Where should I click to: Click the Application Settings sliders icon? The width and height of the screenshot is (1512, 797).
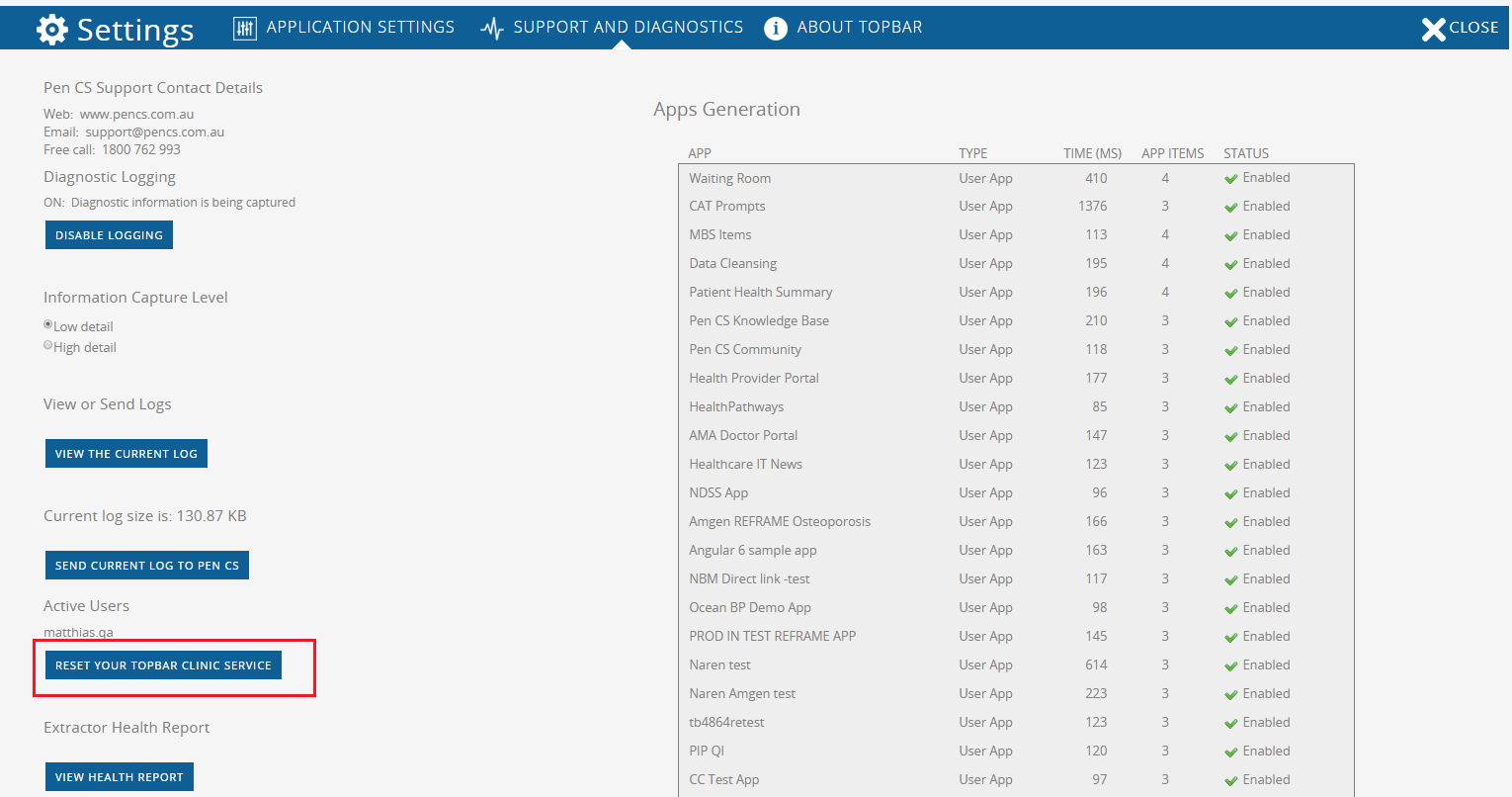pos(244,28)
